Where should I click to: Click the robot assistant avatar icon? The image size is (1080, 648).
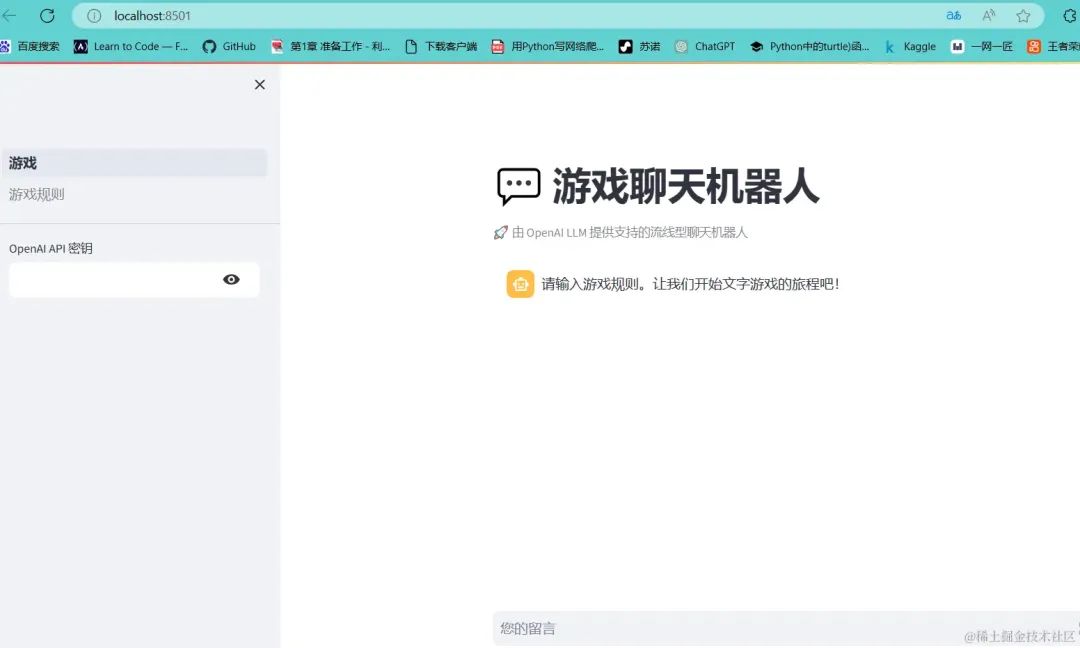pyautogui.click(x=520, y=284)
